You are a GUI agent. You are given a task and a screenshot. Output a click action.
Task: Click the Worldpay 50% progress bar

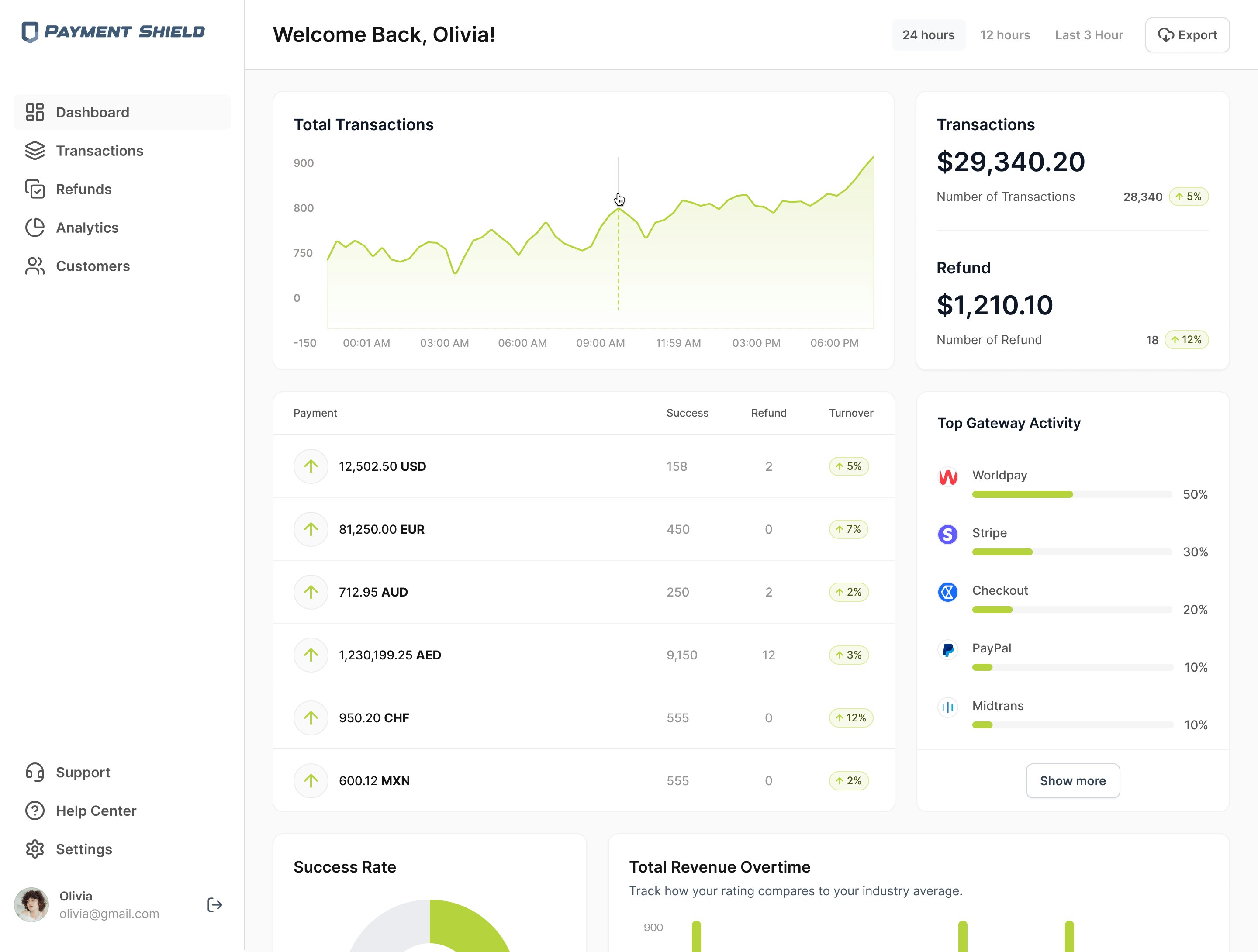1072,495
